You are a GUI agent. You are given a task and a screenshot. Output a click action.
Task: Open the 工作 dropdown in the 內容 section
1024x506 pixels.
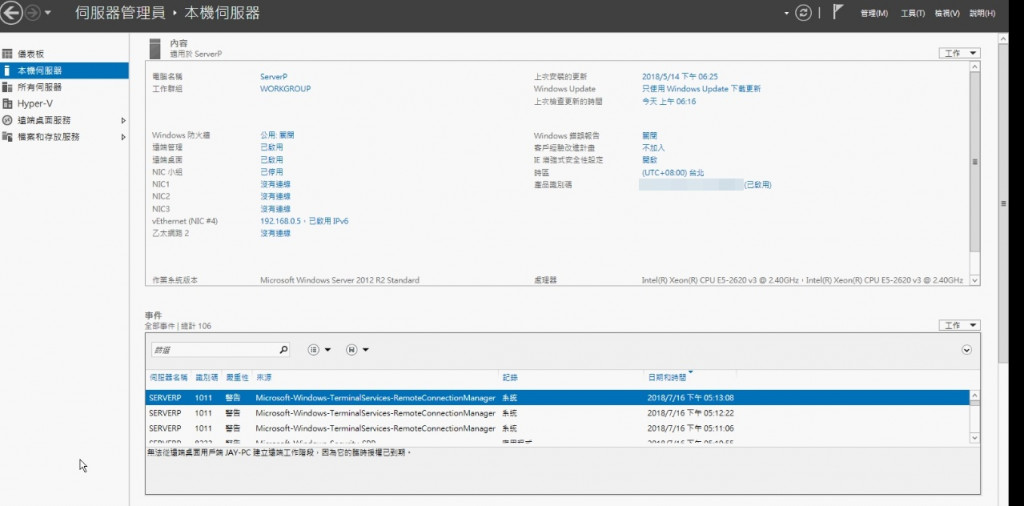tap(959, 53)
